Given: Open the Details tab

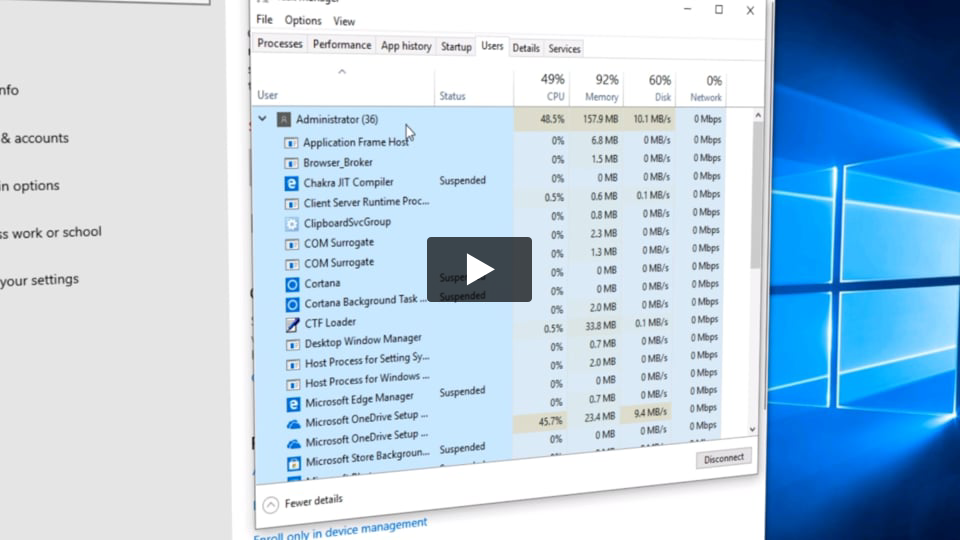Looking at the screenshot, I should click(x=526, y=48).
